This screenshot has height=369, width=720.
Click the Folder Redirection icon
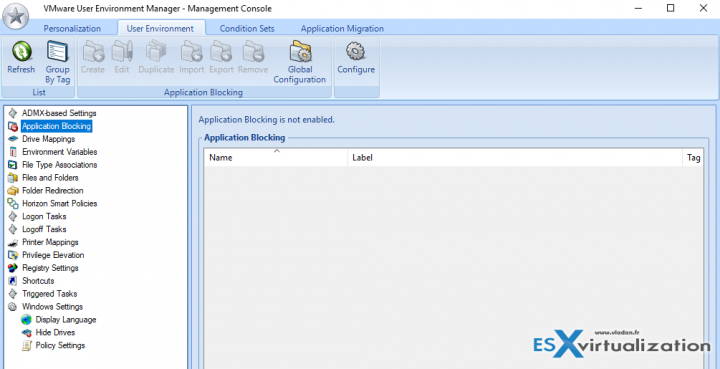pyautogui.click(x=13, y=190)
